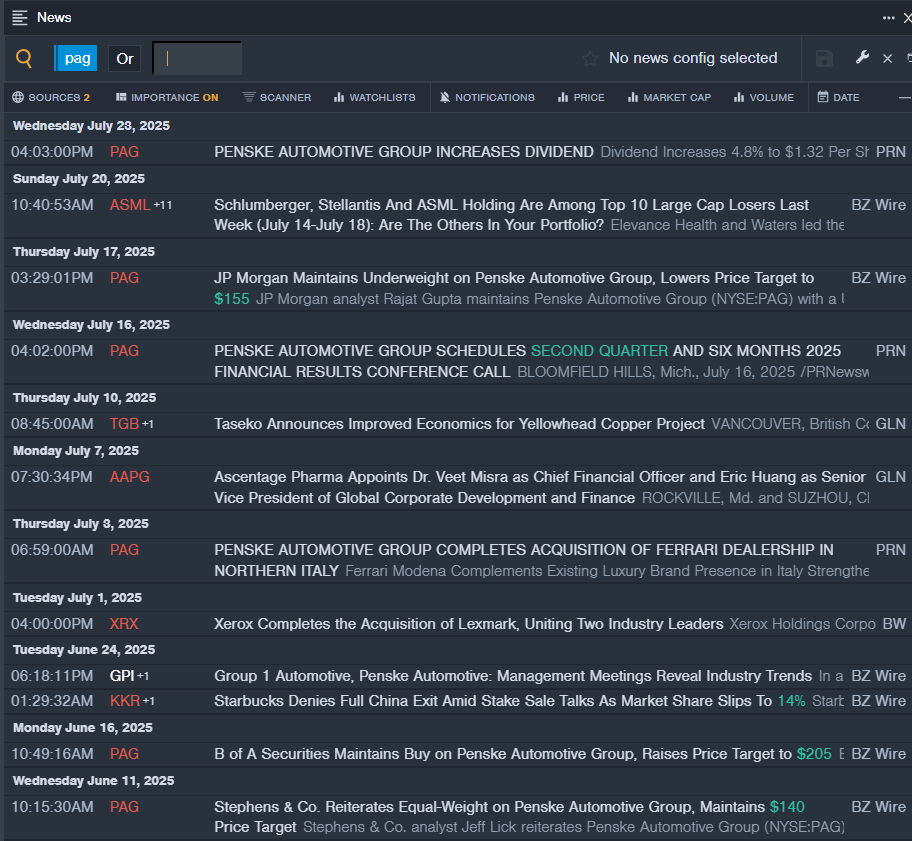
Task: Open the Sources 2 filter
Action: [51, 97]
